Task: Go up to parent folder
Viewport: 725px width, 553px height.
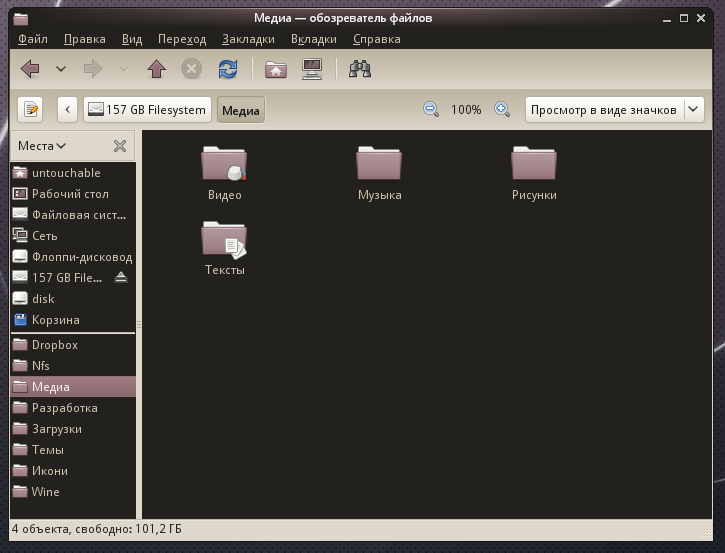Action: coord(156,69)
